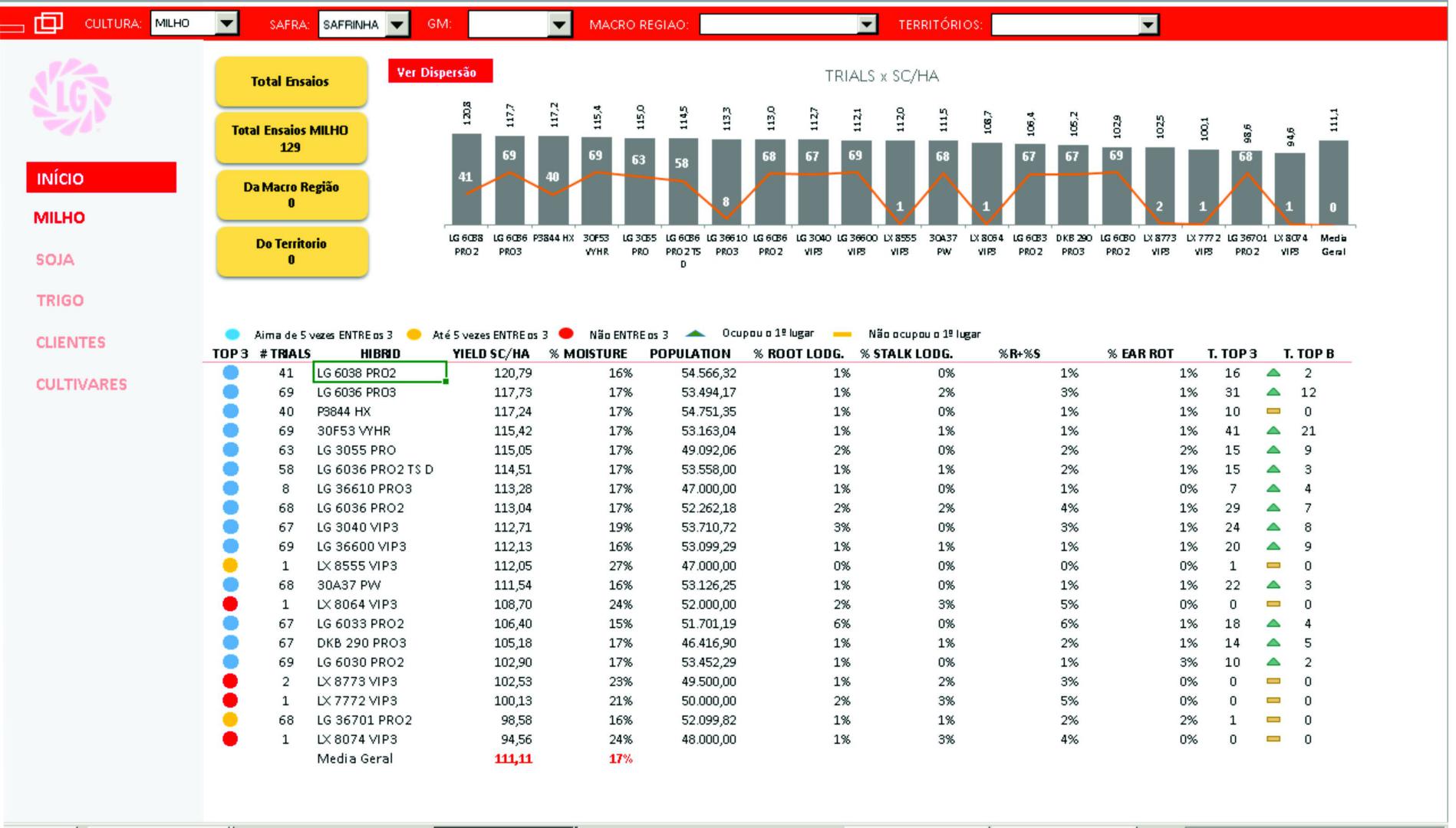Click the LG logo in the sidebar
1456x828 pixels.
(70, 97)
